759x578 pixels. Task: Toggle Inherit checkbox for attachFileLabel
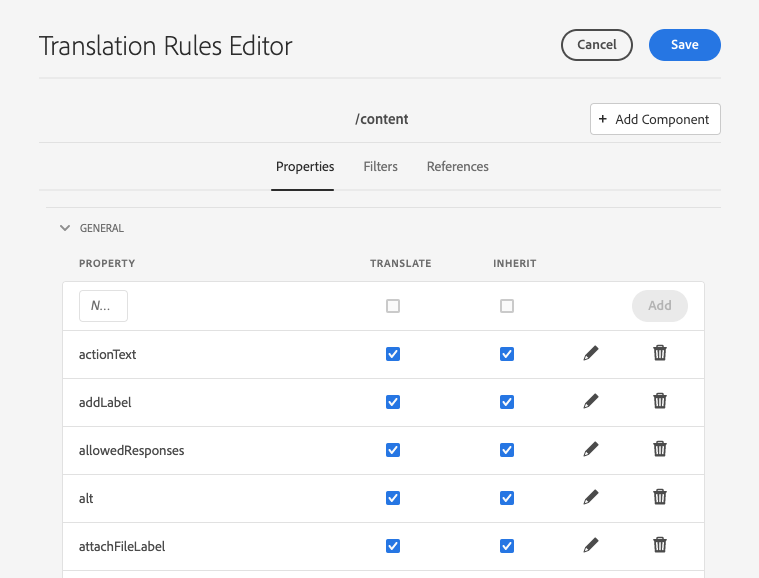tap(507, 546)
